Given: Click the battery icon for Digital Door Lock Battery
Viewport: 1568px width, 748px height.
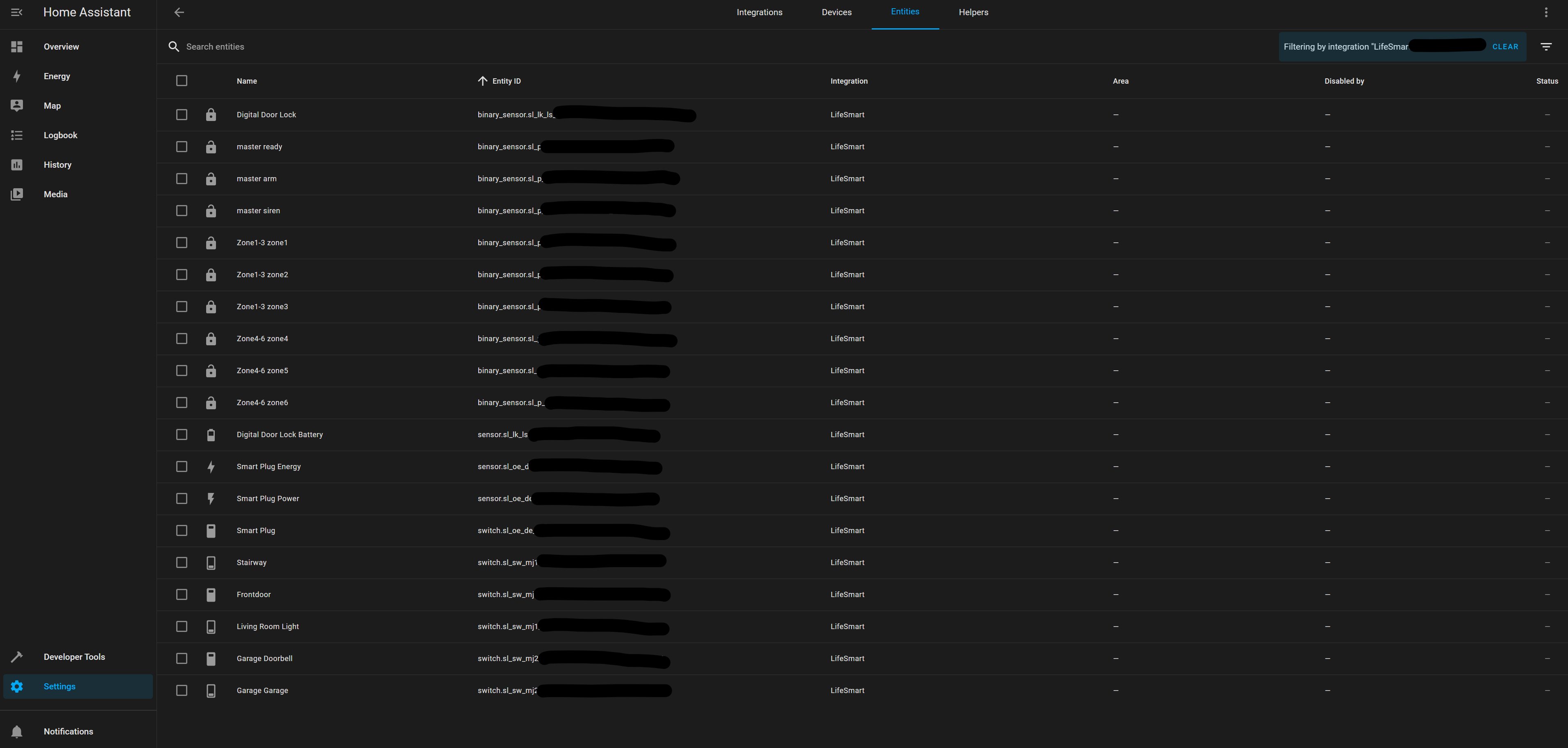Looking at the screenshot, I should tap(211, 434).
